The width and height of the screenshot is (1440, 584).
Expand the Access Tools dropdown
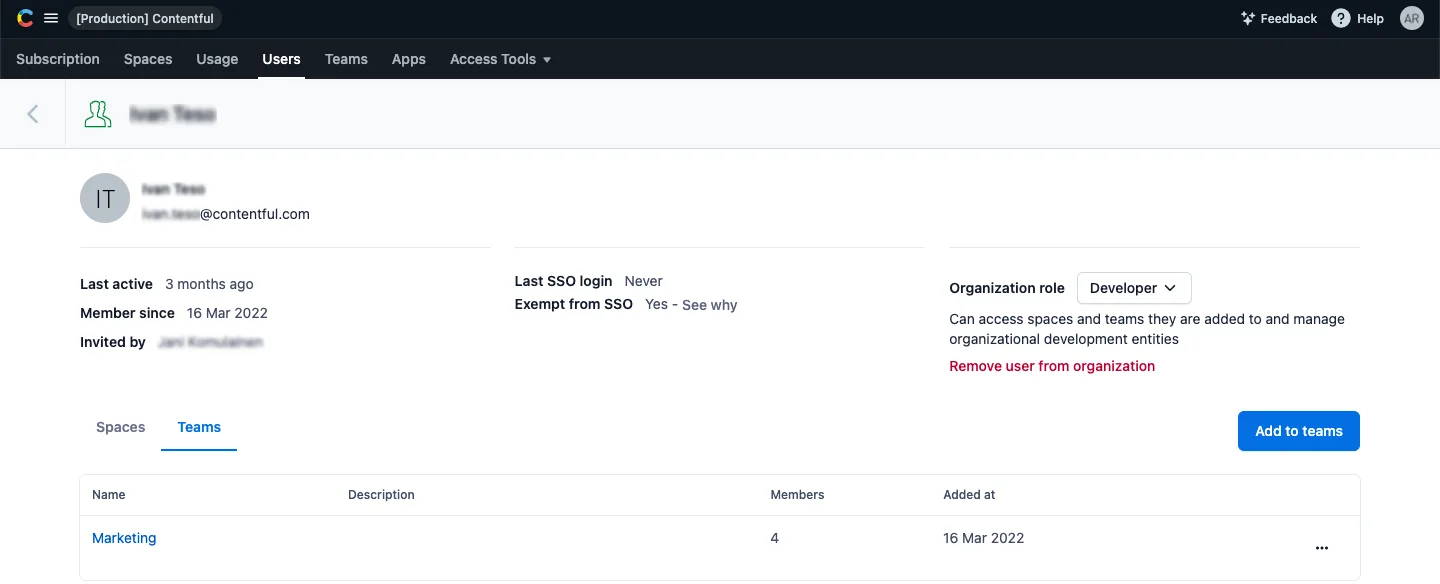point(501,59)
